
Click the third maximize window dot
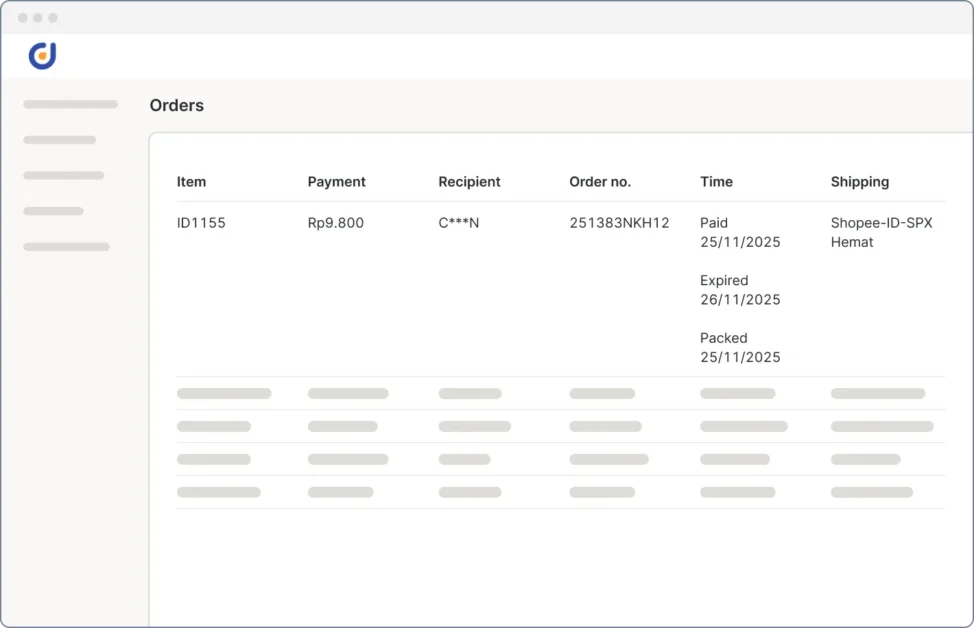pos(53,18)
